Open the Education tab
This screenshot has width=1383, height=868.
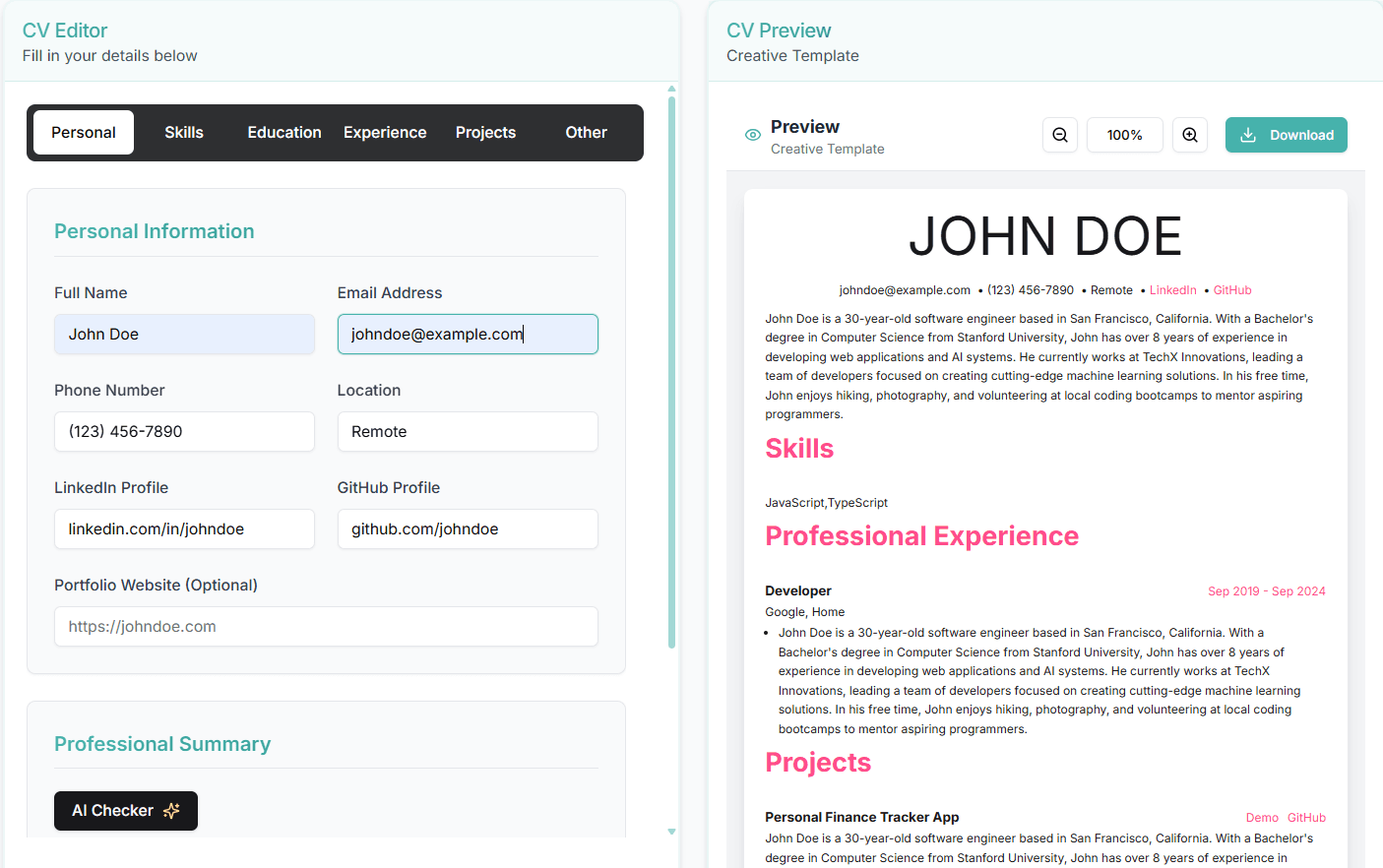coord(284,133)
